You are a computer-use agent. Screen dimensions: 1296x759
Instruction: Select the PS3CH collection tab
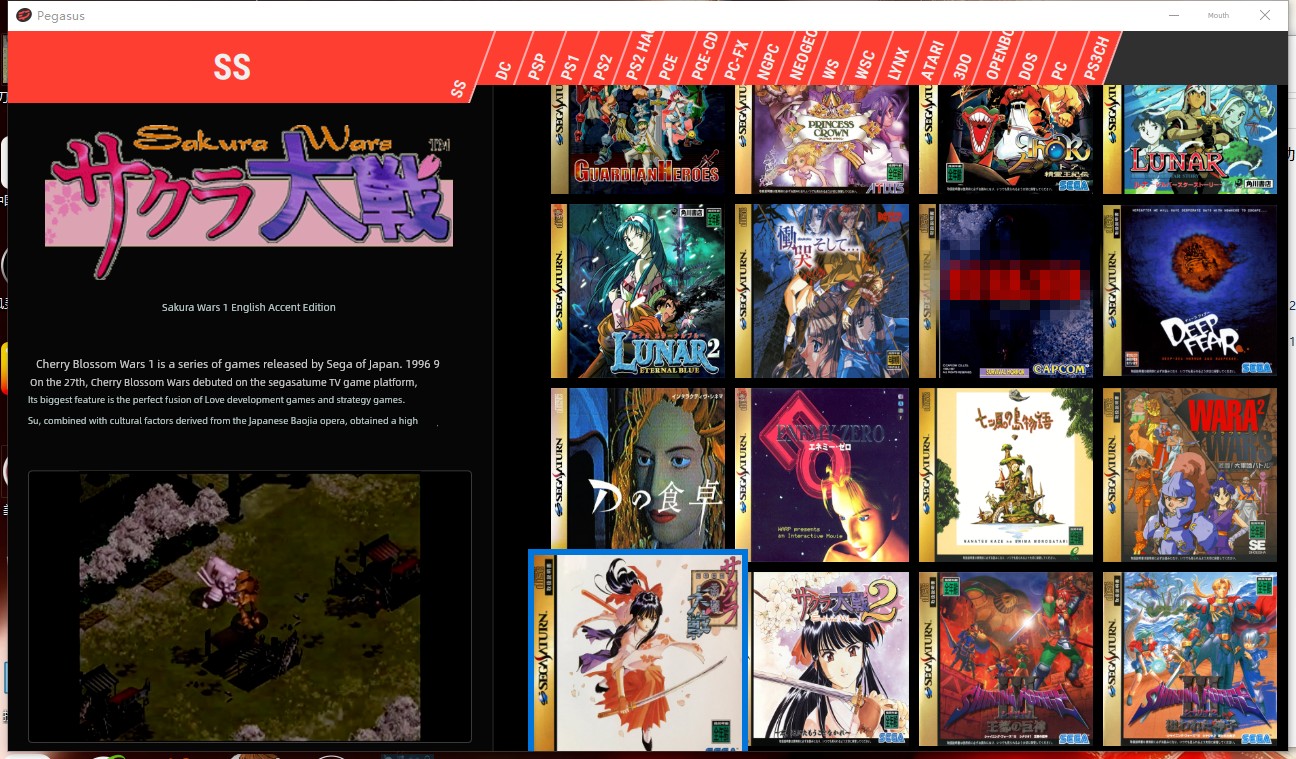point(1097,60)
